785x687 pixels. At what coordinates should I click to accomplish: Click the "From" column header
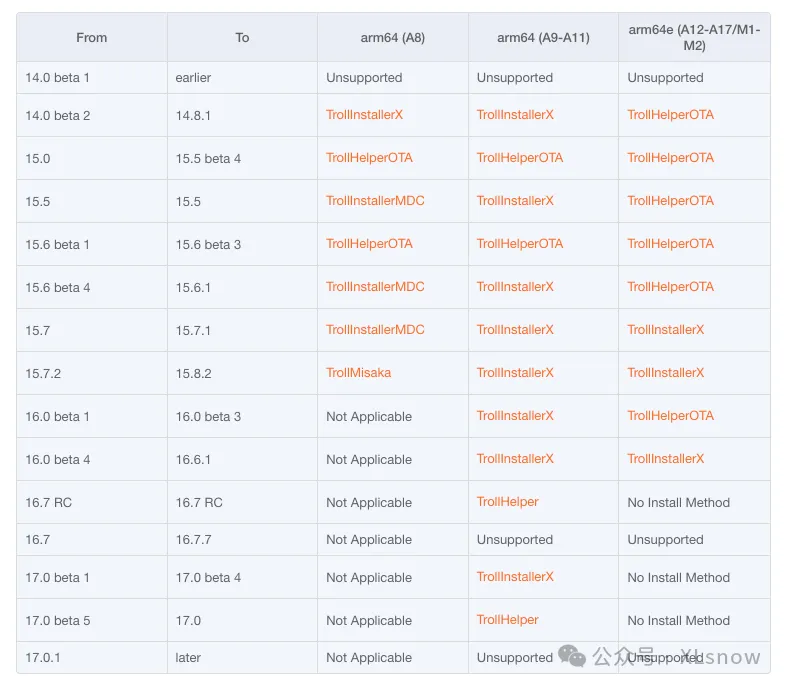[91, 38]
